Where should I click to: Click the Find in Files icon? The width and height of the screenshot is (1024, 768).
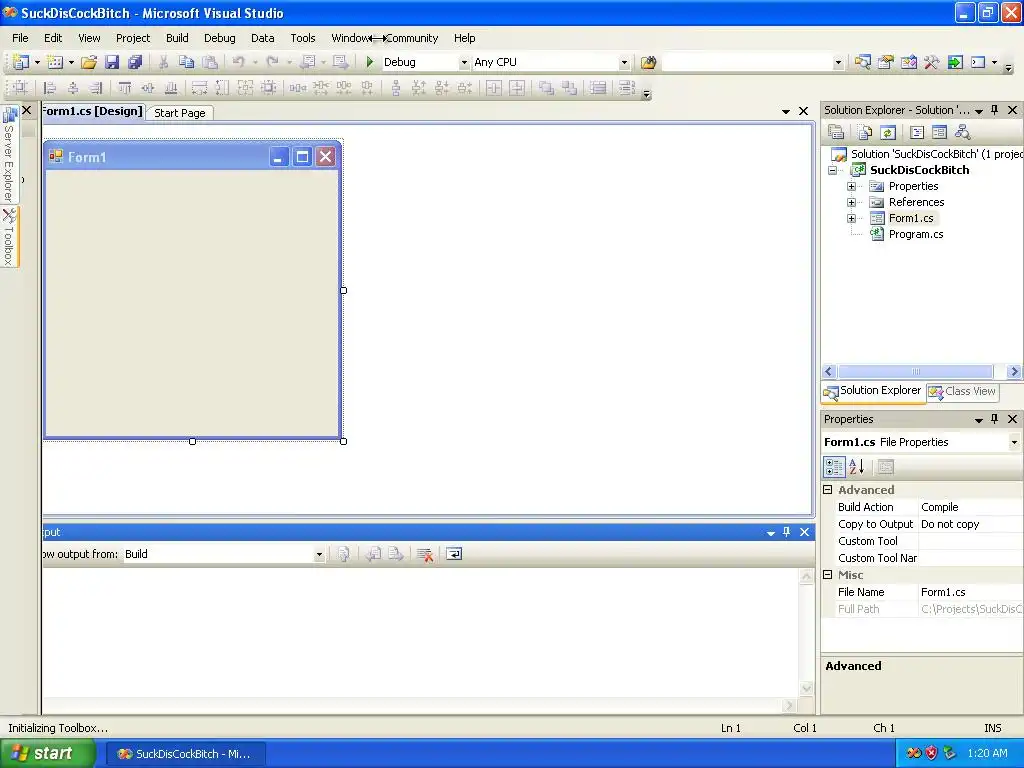[648, 62]
